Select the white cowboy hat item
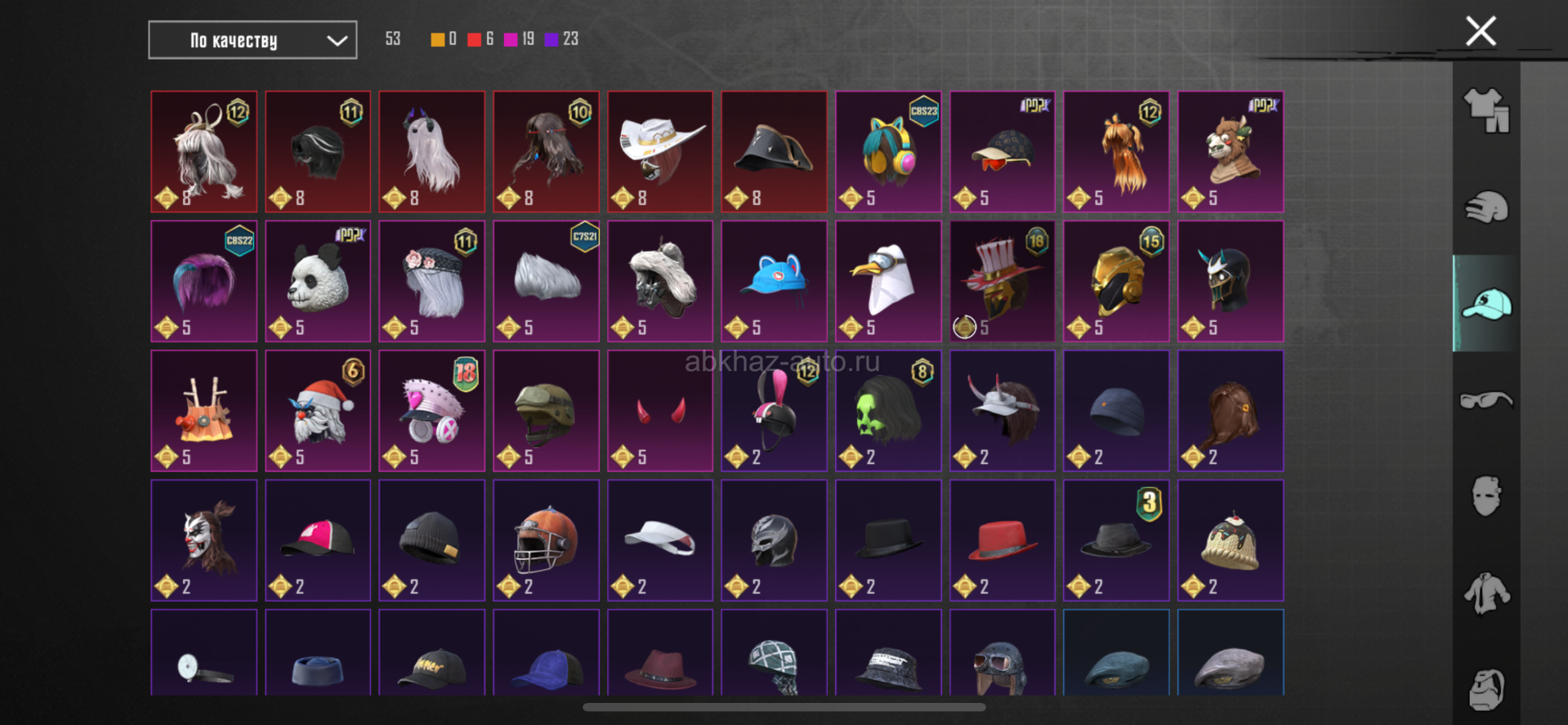Image resolution: width=1568 pixels, height=725 pixels. coord(660,152)
